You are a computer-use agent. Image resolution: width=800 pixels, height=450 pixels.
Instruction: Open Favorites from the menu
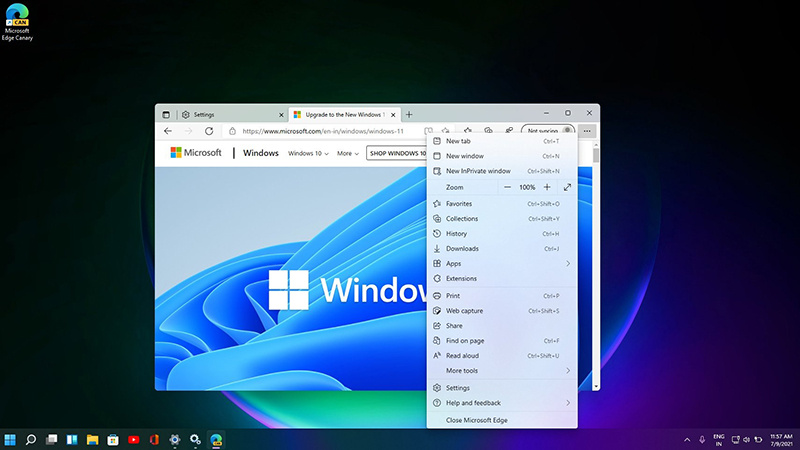pyautogui.click(x=502, y=204)
